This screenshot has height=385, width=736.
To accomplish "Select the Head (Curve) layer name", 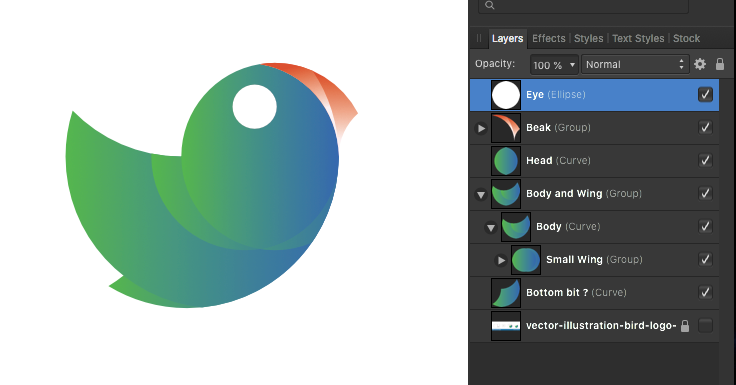I will (x=558, y=160).
